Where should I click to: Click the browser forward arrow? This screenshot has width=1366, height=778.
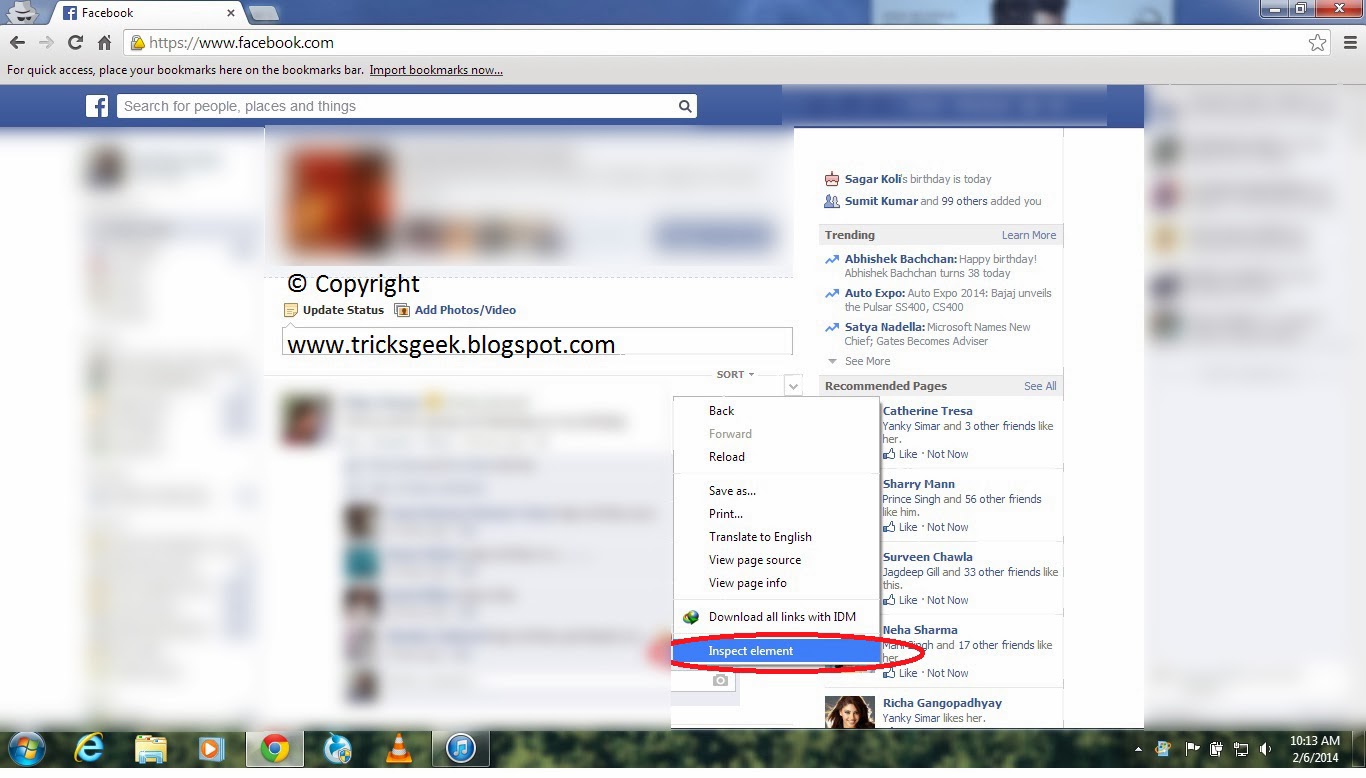click(46, 43)
